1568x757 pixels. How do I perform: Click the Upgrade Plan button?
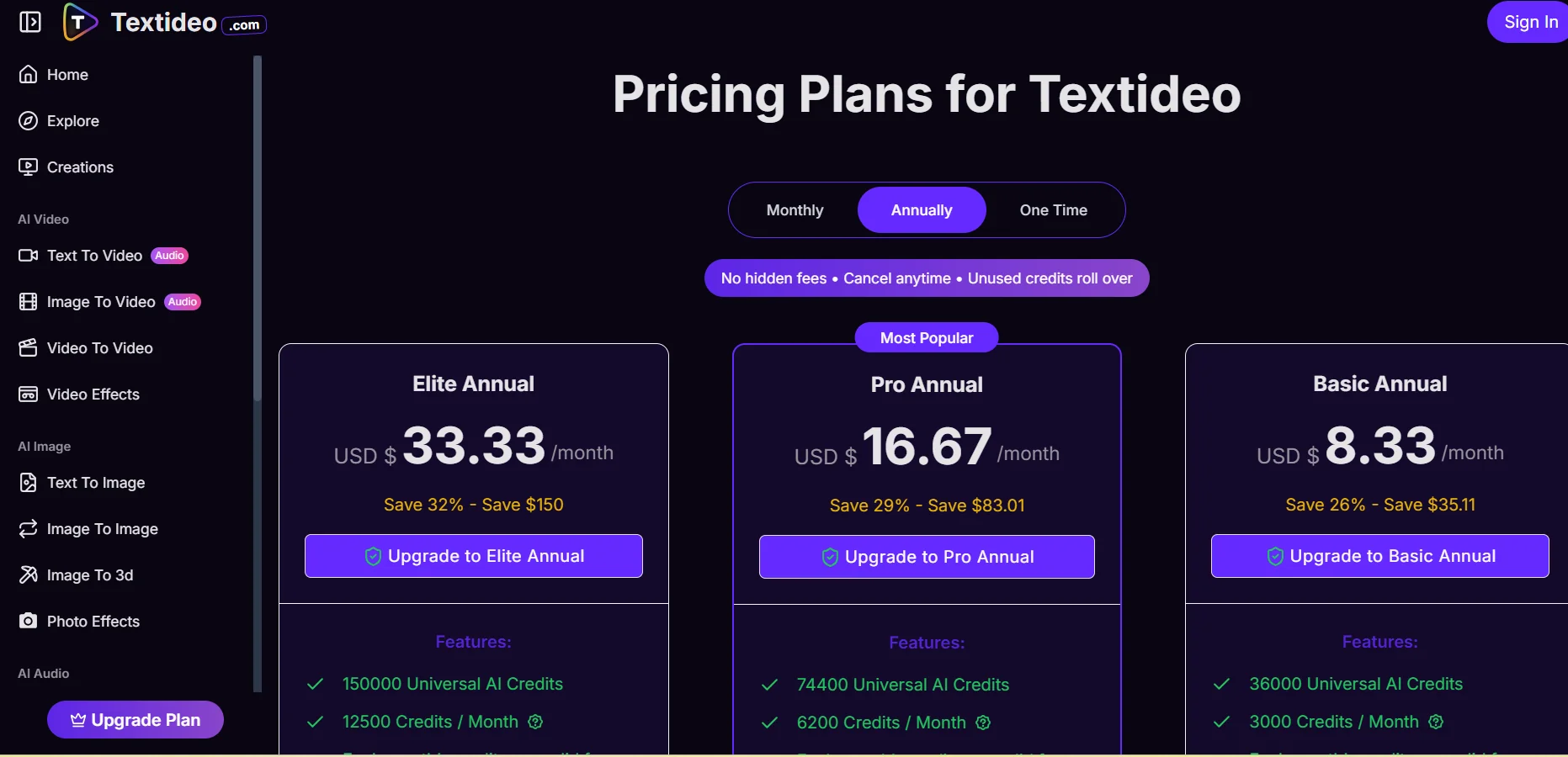tap(136, 720)
